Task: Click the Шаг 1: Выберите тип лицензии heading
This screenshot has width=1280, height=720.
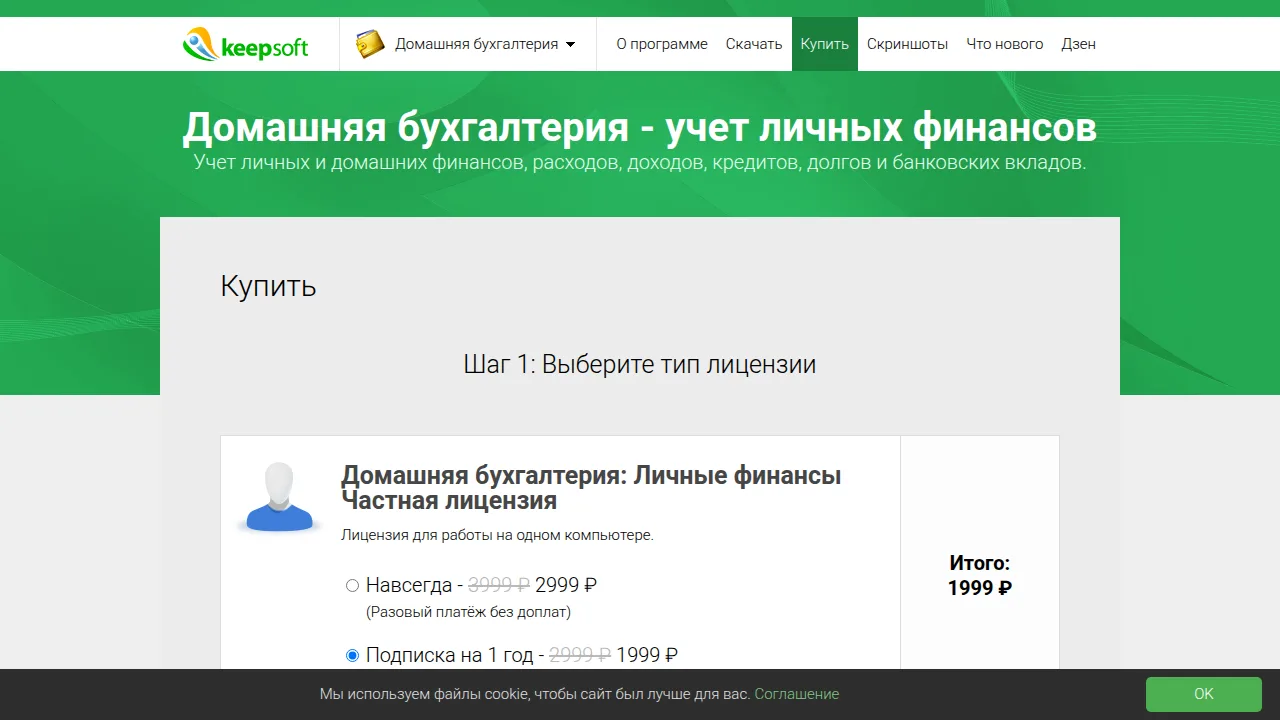Action: (x=640, y=364)
